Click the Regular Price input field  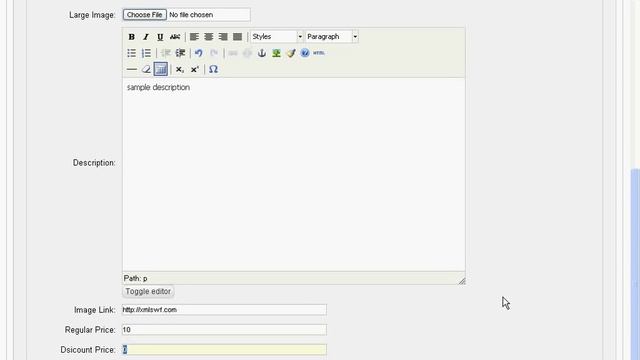coord(224,330)
